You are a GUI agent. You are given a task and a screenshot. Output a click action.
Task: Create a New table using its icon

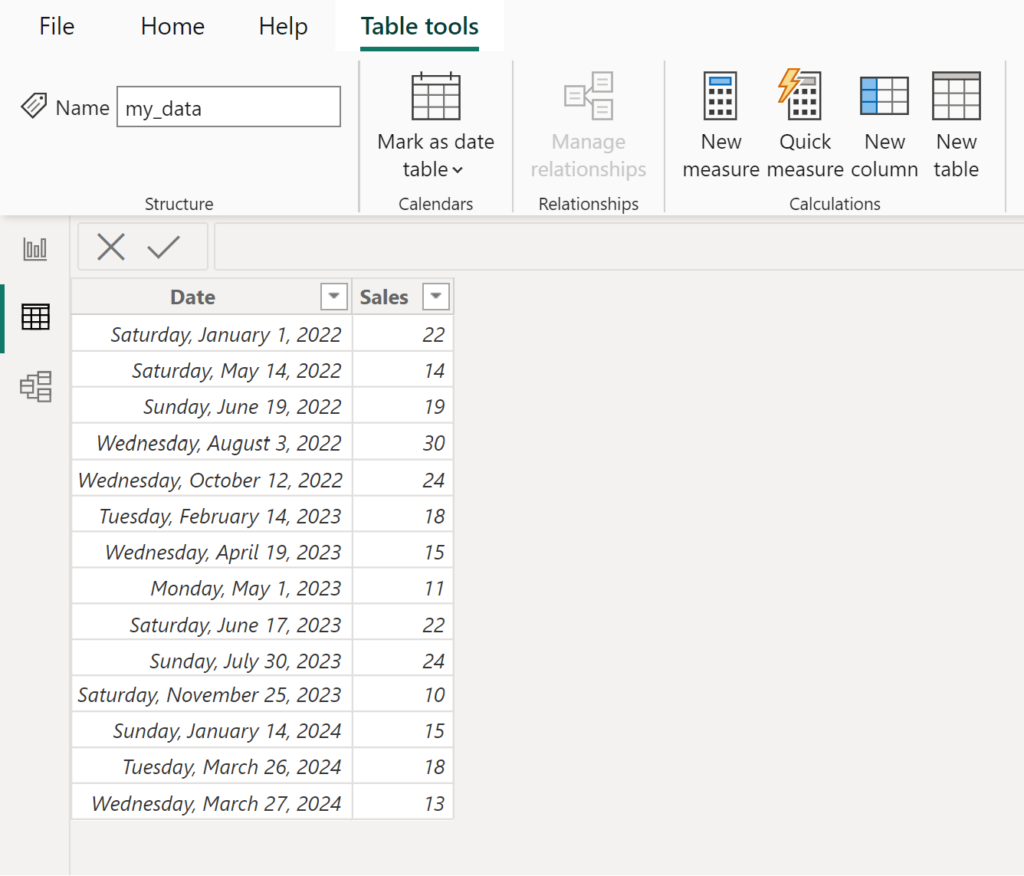pyautogui.click(x=955, y=95)
